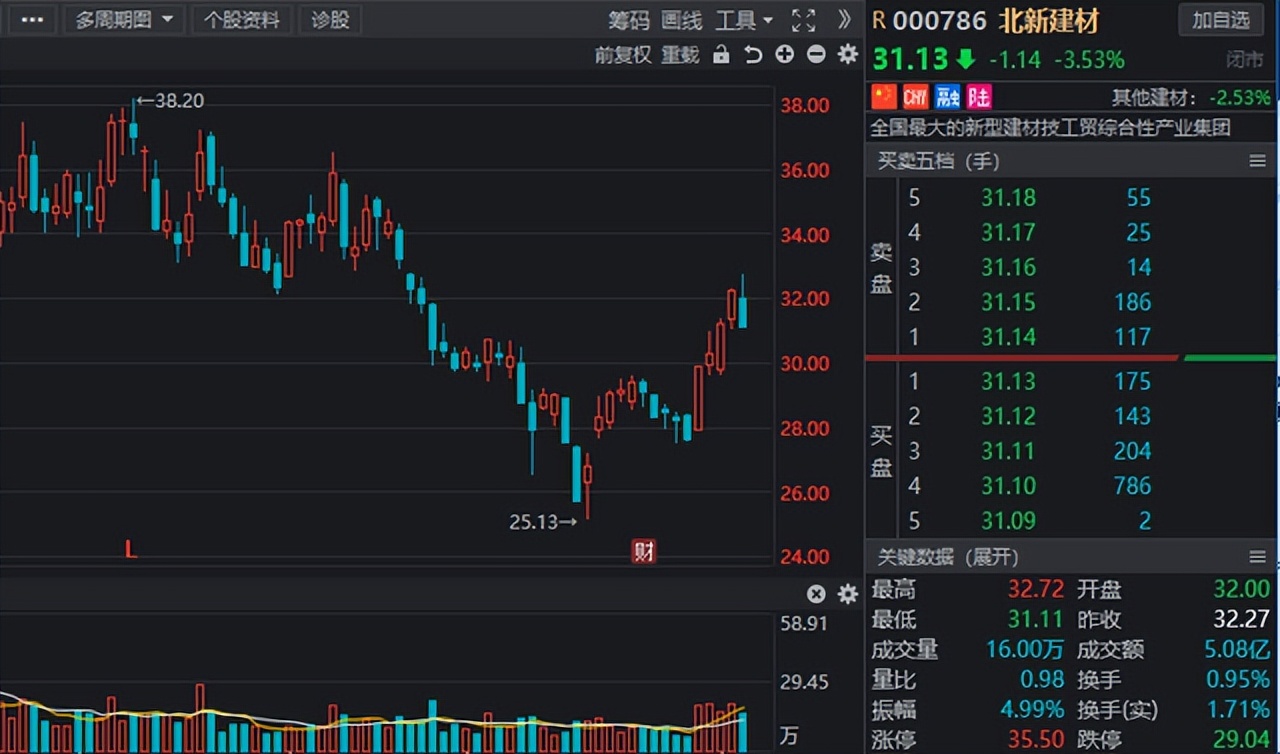Zoom out the candlestick chart
The width and height of the screenshot is (1280, 754).
815,55
